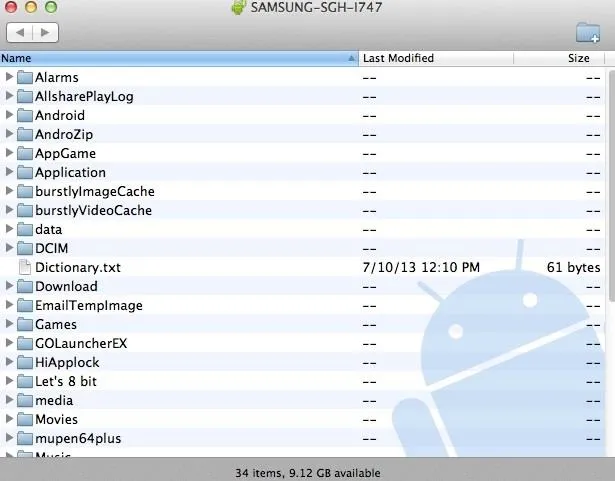This screenshot has height=481, width=615.
Task: Select the EmailTempImage row name
Action: (x=89, y=306)
